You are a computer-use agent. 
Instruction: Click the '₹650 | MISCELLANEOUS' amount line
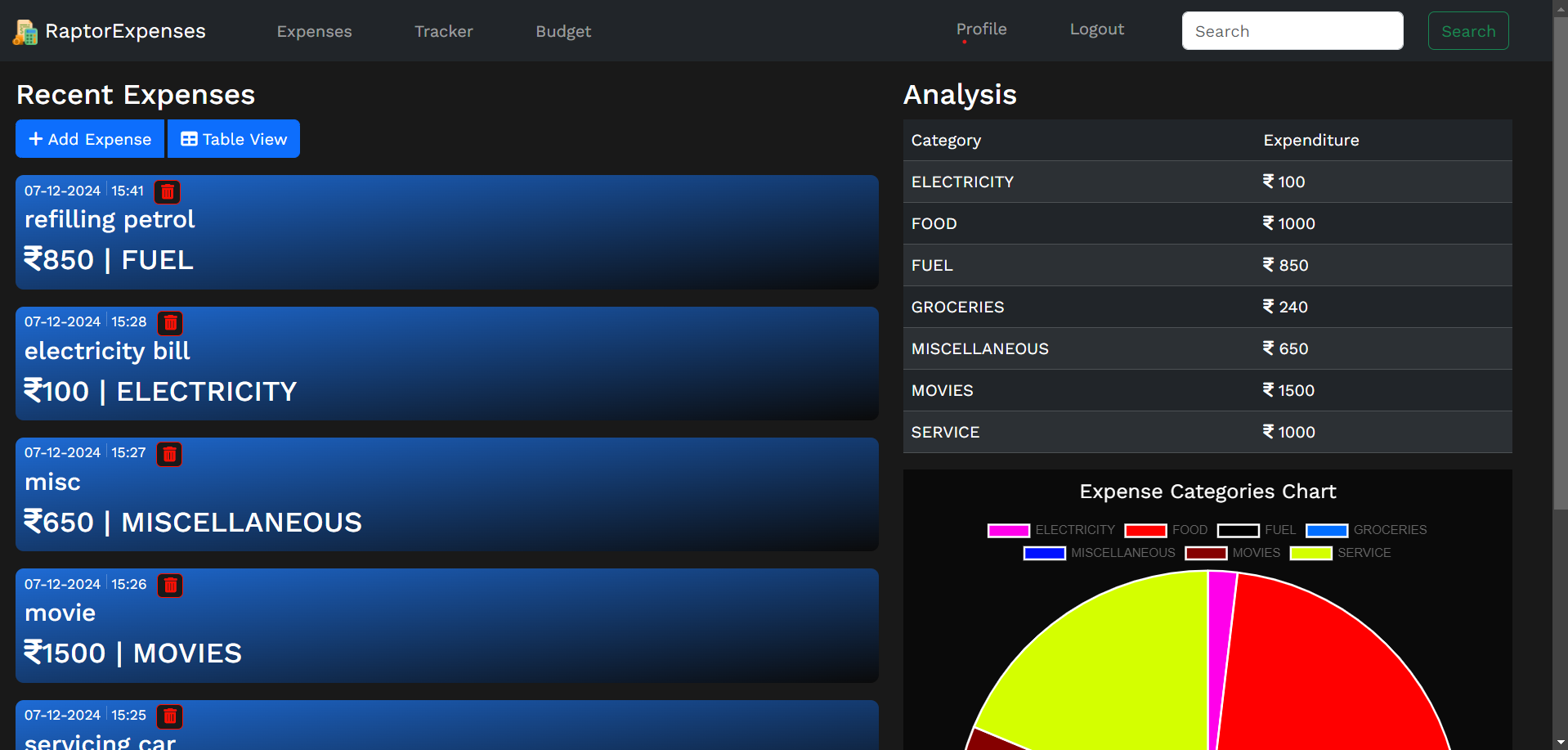pyautogui.click(x=193, y=522)
